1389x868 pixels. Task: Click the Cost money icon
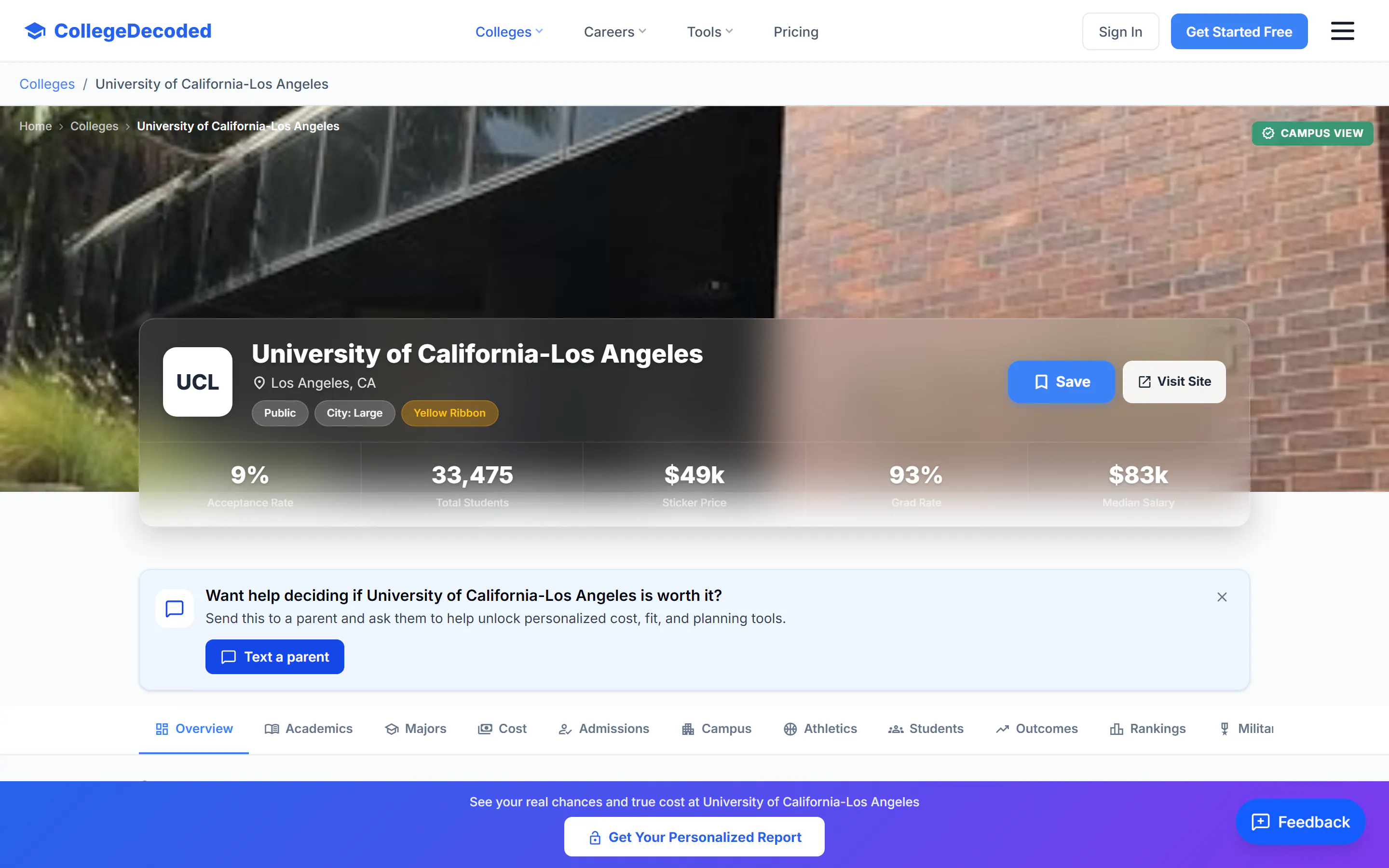pyautogui.click(x=485, y=729)
